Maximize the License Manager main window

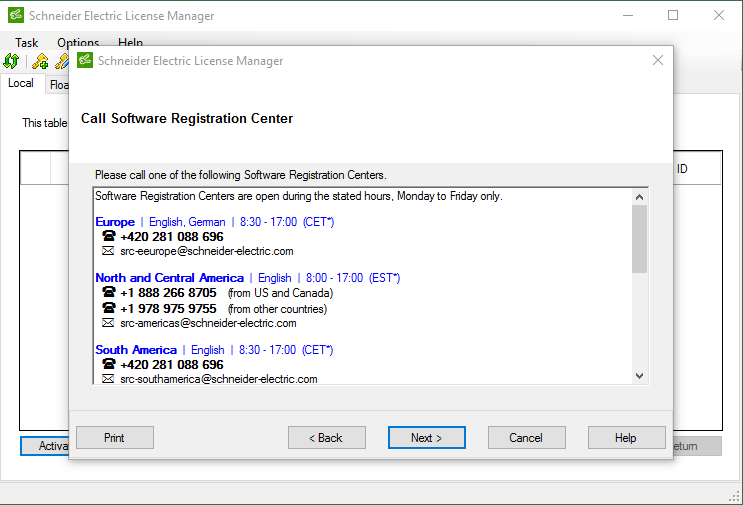[672, 15]
